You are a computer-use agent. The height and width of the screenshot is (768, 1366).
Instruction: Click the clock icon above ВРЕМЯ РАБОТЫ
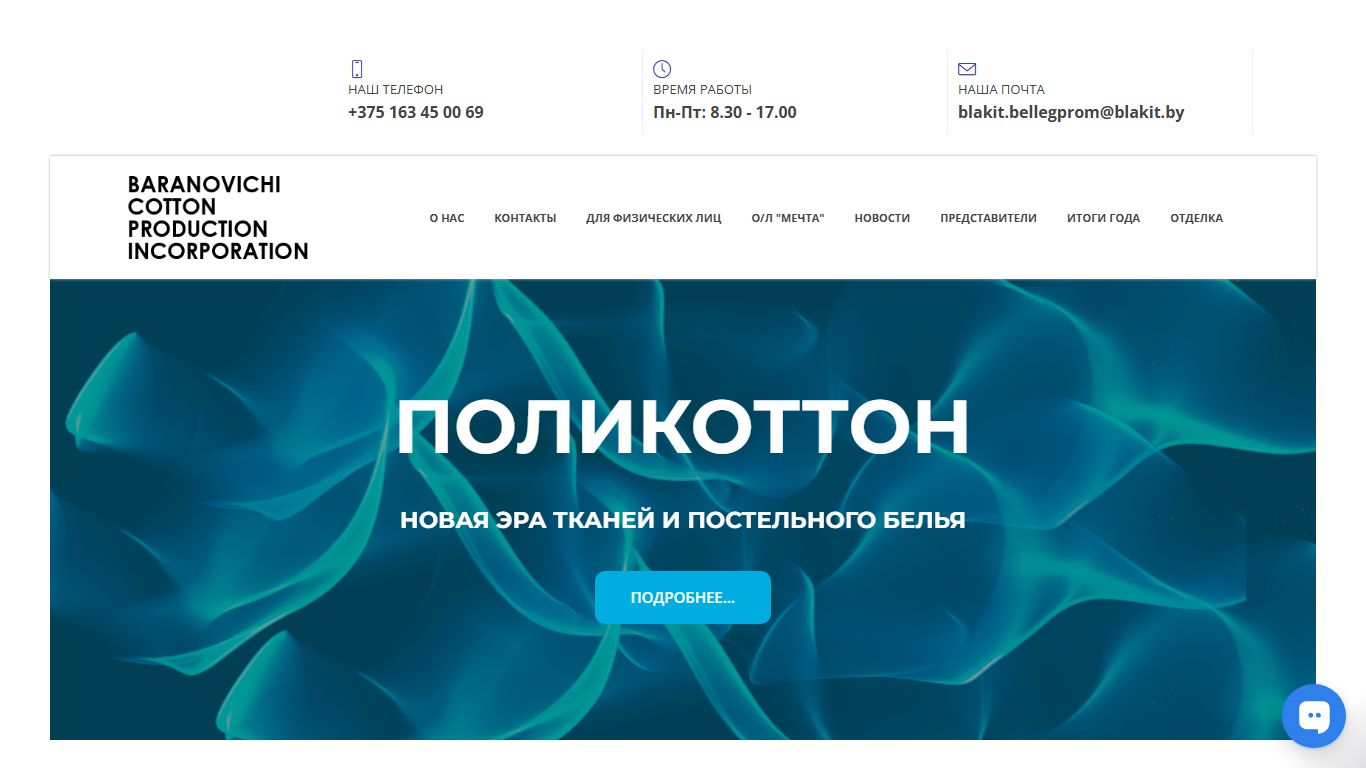coord(662,69)
